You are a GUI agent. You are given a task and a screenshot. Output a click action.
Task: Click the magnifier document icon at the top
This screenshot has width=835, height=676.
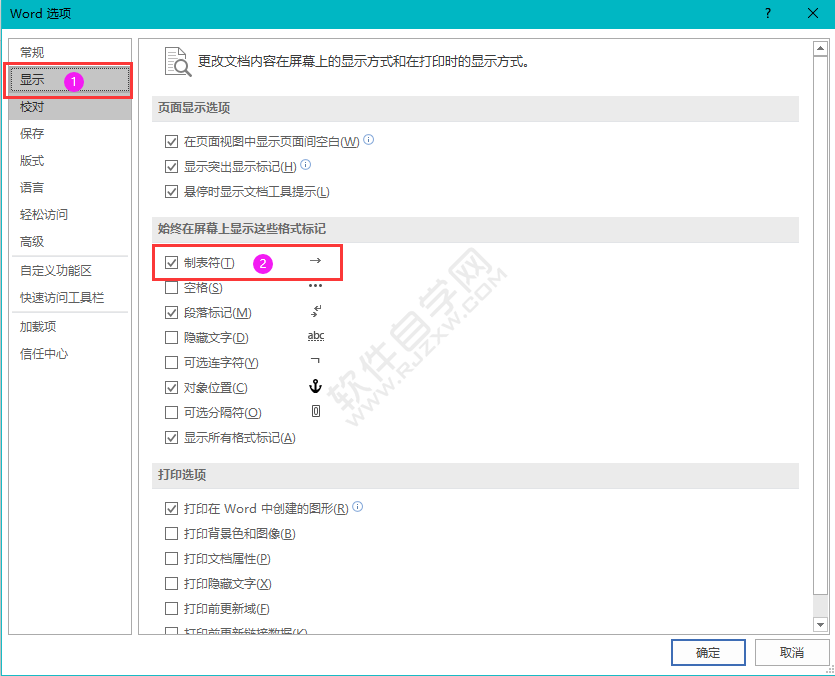pyautogui.click(x=175, y=60)
